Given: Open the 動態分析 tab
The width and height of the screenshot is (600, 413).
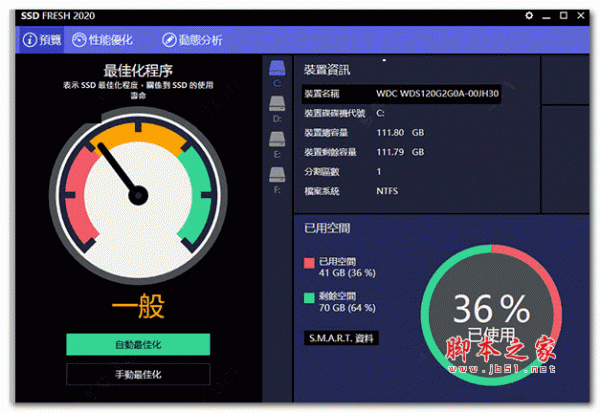Looking at the screenshot, I should point(192,40).
